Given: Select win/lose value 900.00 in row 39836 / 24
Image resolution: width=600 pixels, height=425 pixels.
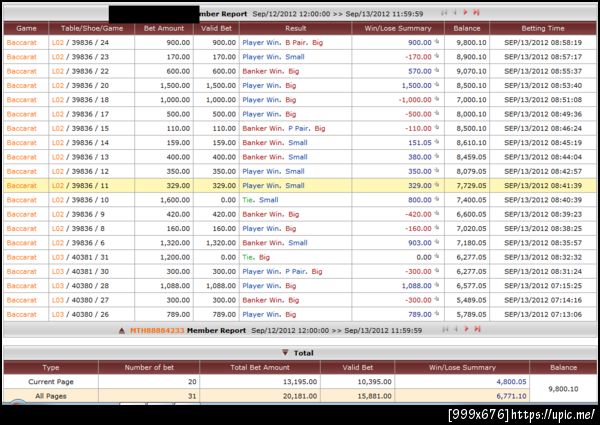Looking at the screenshot, I should tap(419, 42).
